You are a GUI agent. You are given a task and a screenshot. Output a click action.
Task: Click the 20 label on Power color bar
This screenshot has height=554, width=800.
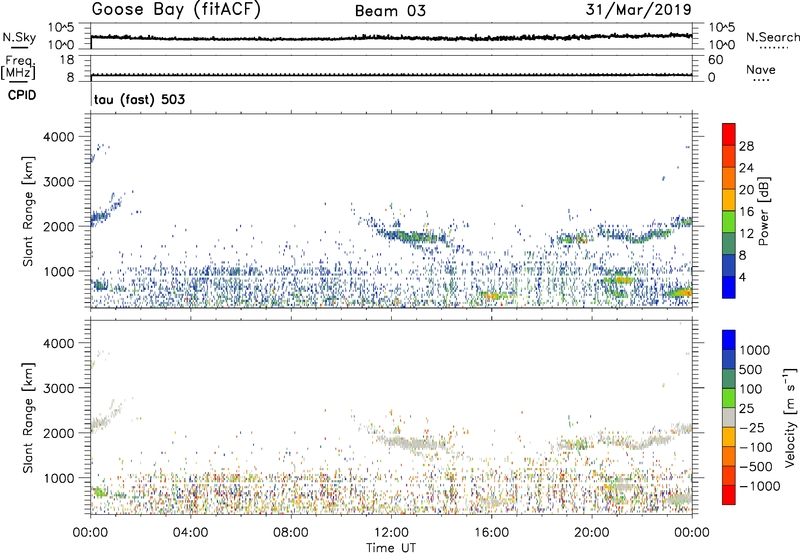click(x=746, y=190)
